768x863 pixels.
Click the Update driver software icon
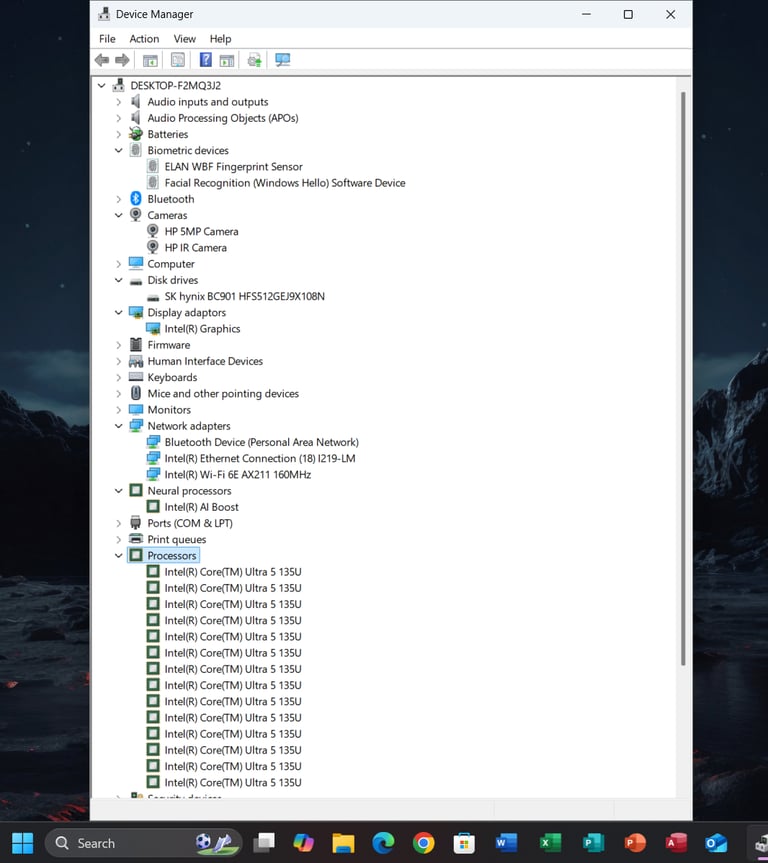(x=254, y=60)
